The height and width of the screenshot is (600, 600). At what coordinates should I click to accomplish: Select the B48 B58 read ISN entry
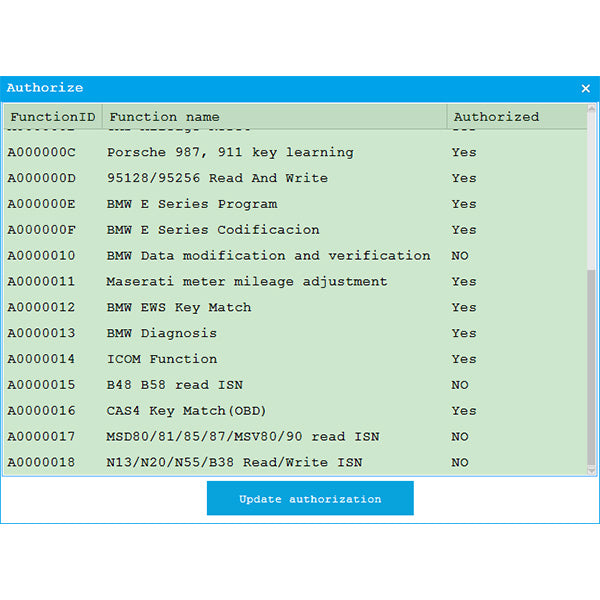coord(174,385)
